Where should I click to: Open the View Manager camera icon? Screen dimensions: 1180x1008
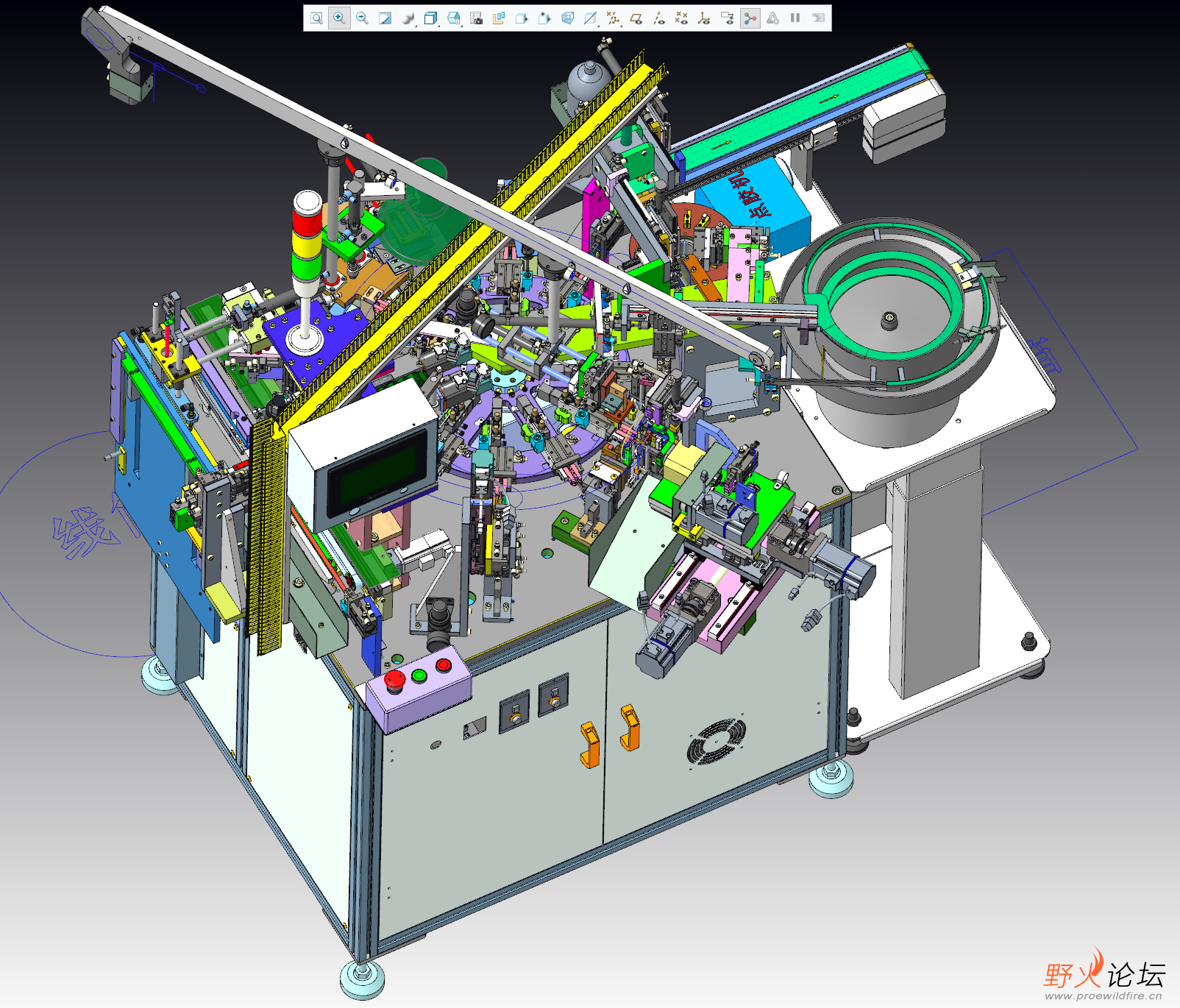[x=477, y=18]
